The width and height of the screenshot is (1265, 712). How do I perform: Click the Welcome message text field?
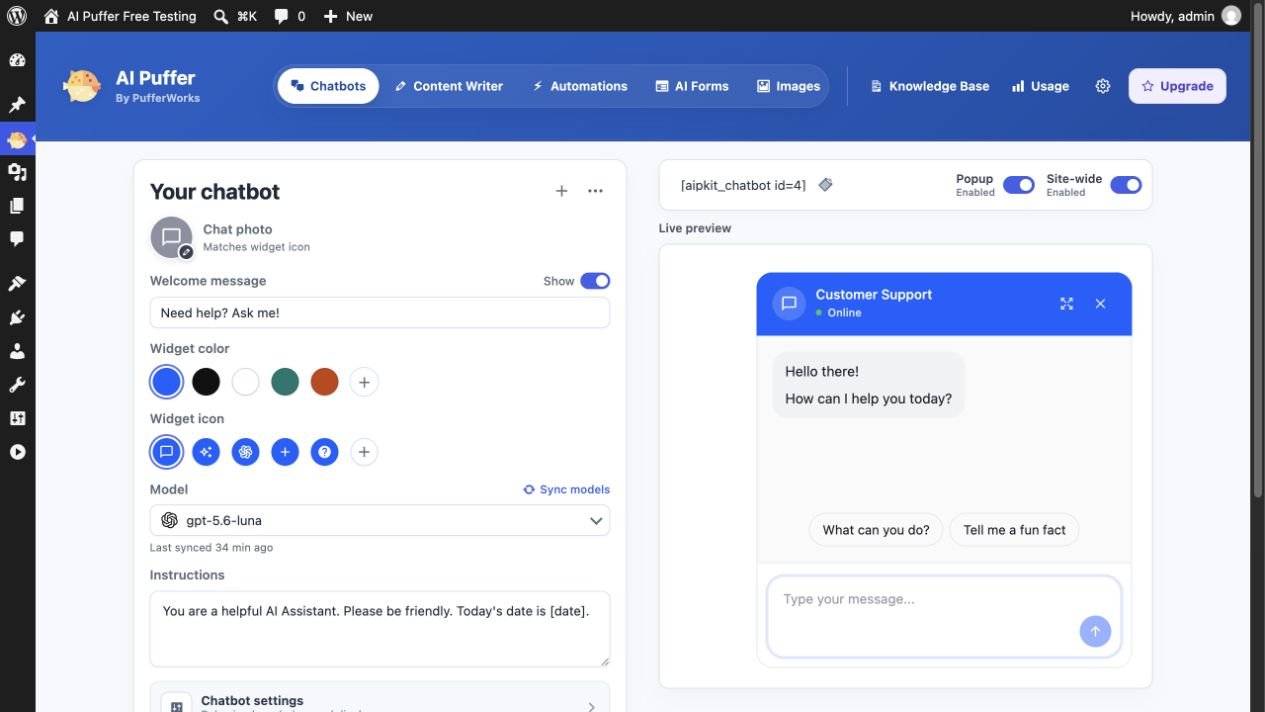[380, 313]
